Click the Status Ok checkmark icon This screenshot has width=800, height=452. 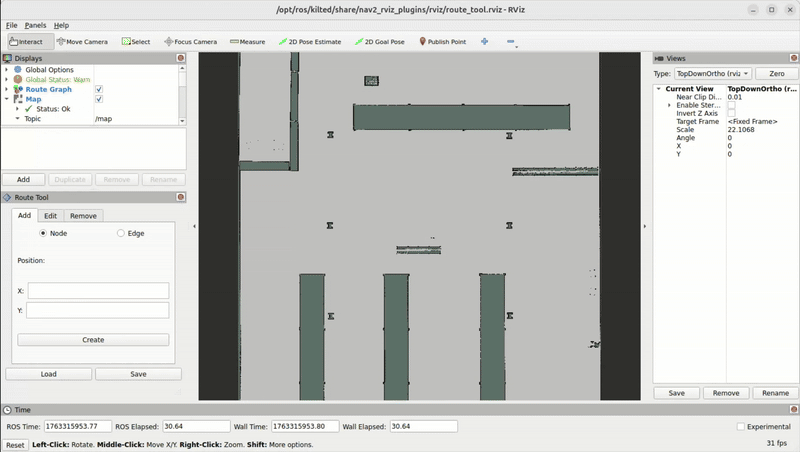[x=29, y=109]
